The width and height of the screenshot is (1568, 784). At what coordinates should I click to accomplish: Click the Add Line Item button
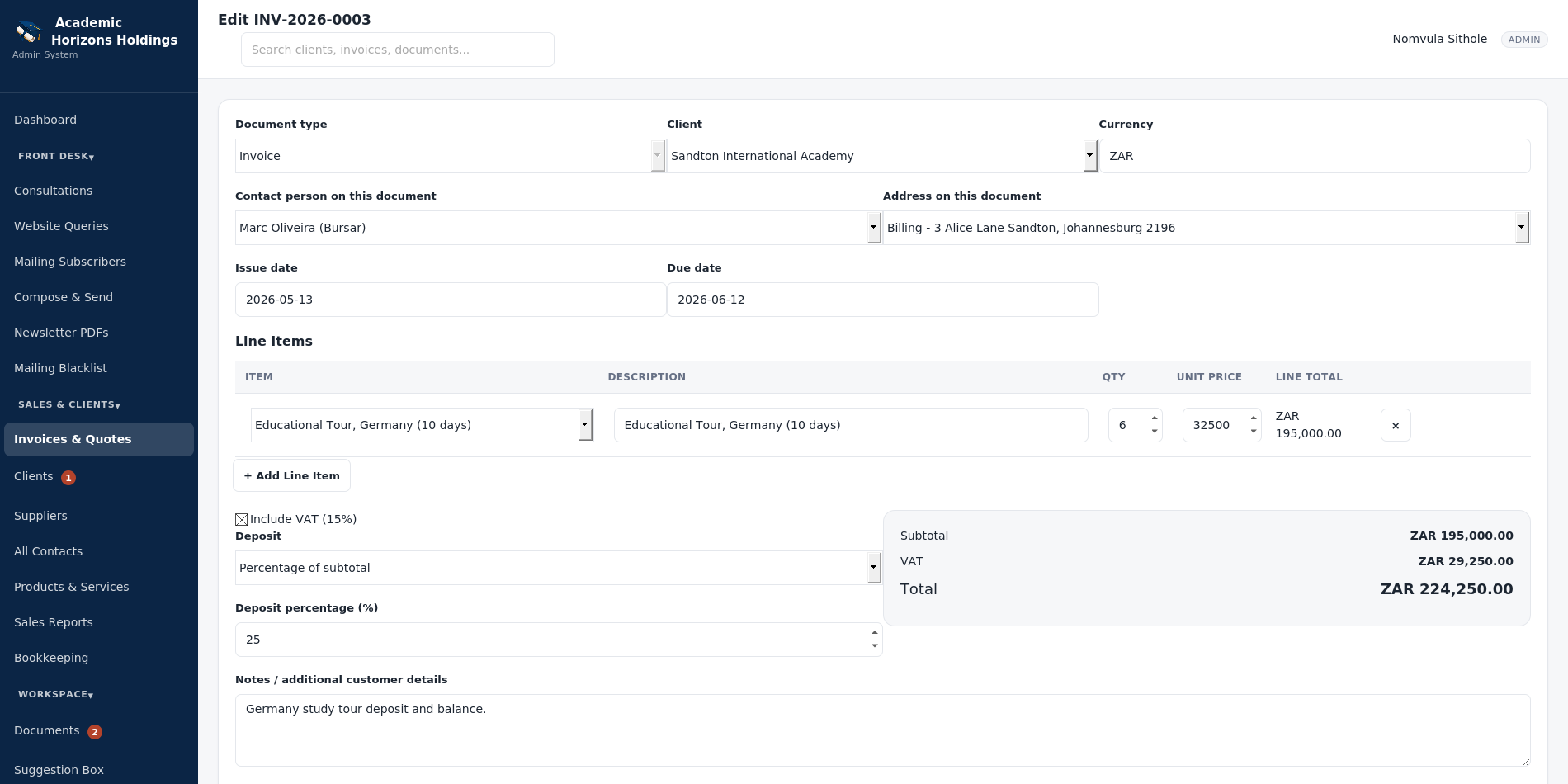(x=291, y=475)
